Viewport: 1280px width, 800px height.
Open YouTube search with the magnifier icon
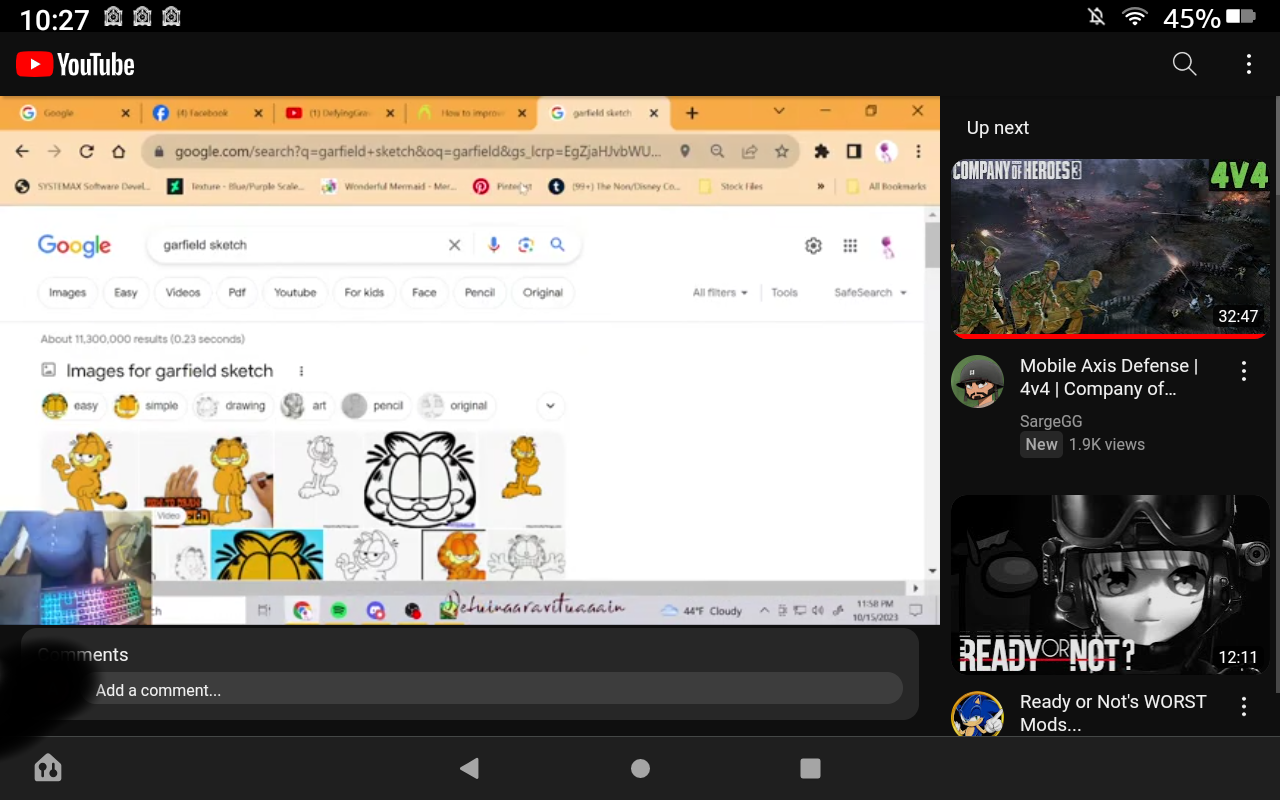click(1184, 64)
